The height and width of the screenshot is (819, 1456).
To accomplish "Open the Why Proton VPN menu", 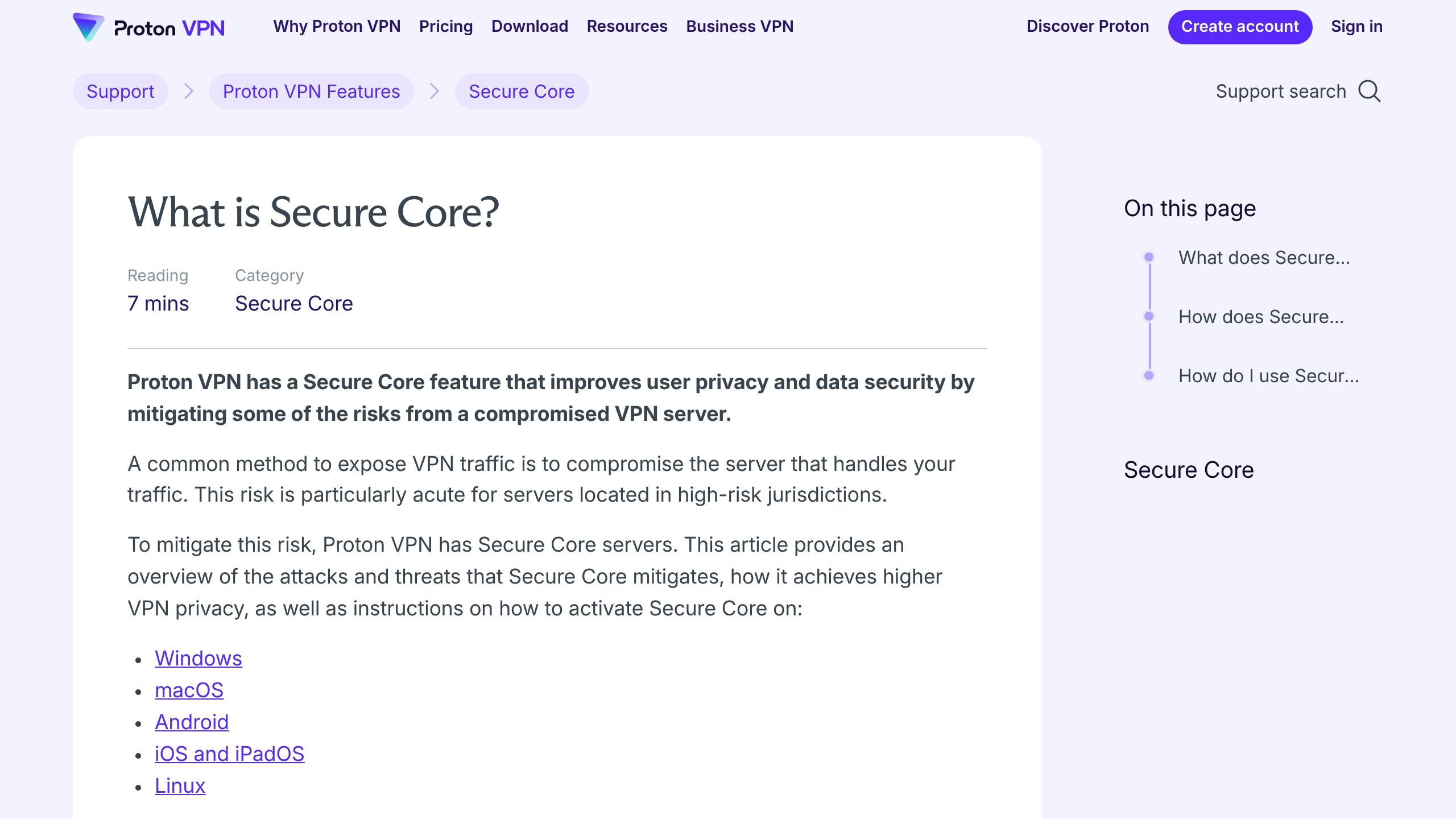I will coord(337,26).
